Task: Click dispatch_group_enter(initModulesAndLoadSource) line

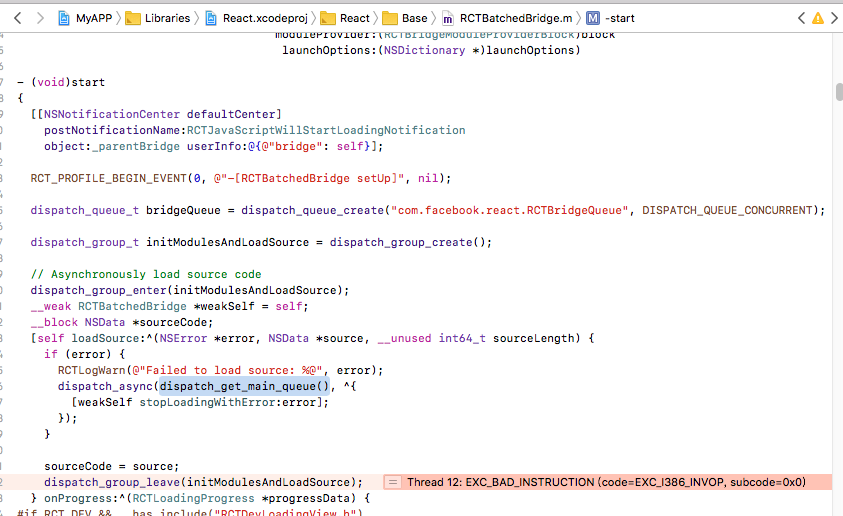Action: (190, 290)
